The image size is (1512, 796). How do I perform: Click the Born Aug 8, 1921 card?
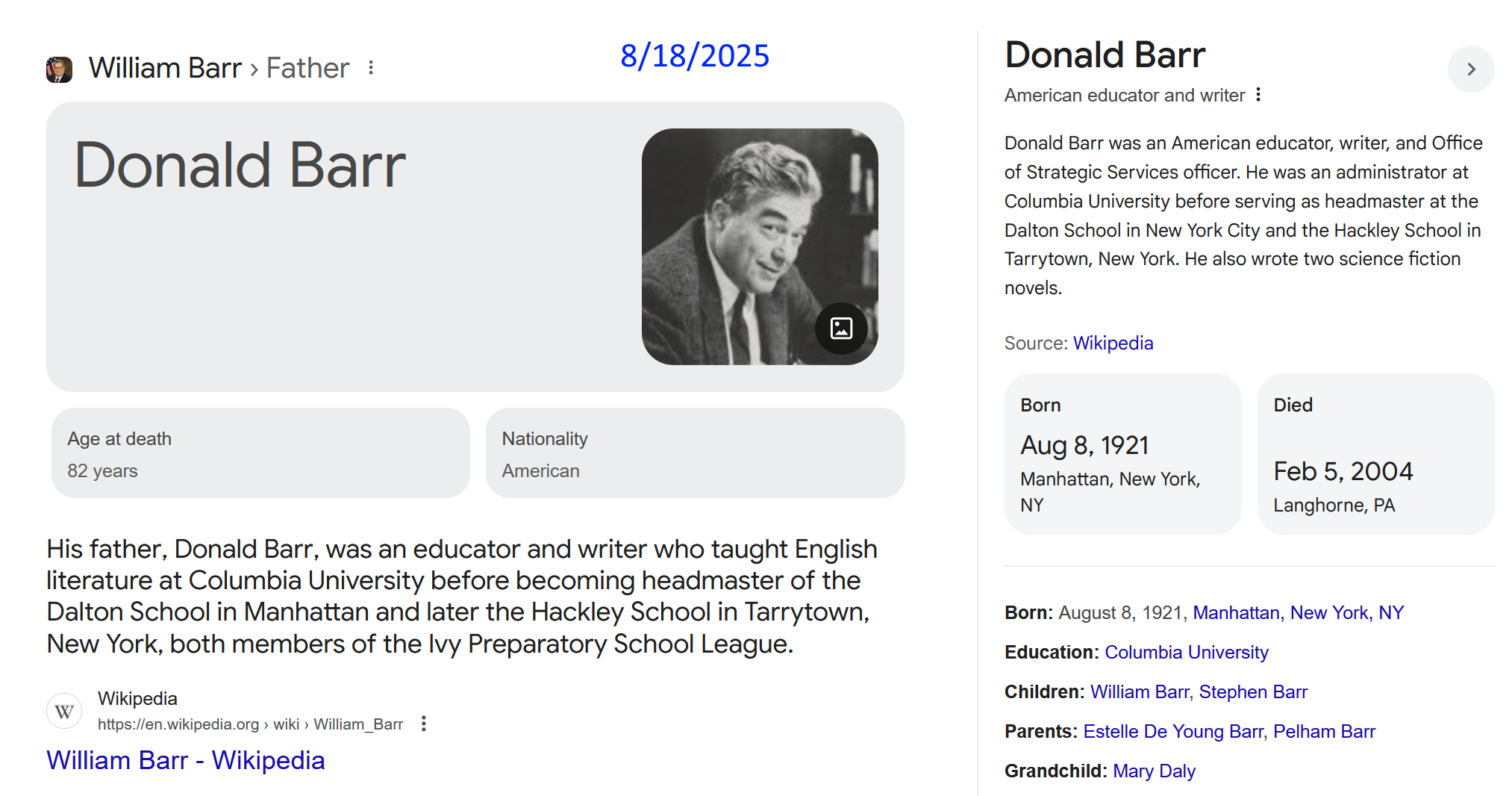pyautogui.click(x=1122, y=454)
